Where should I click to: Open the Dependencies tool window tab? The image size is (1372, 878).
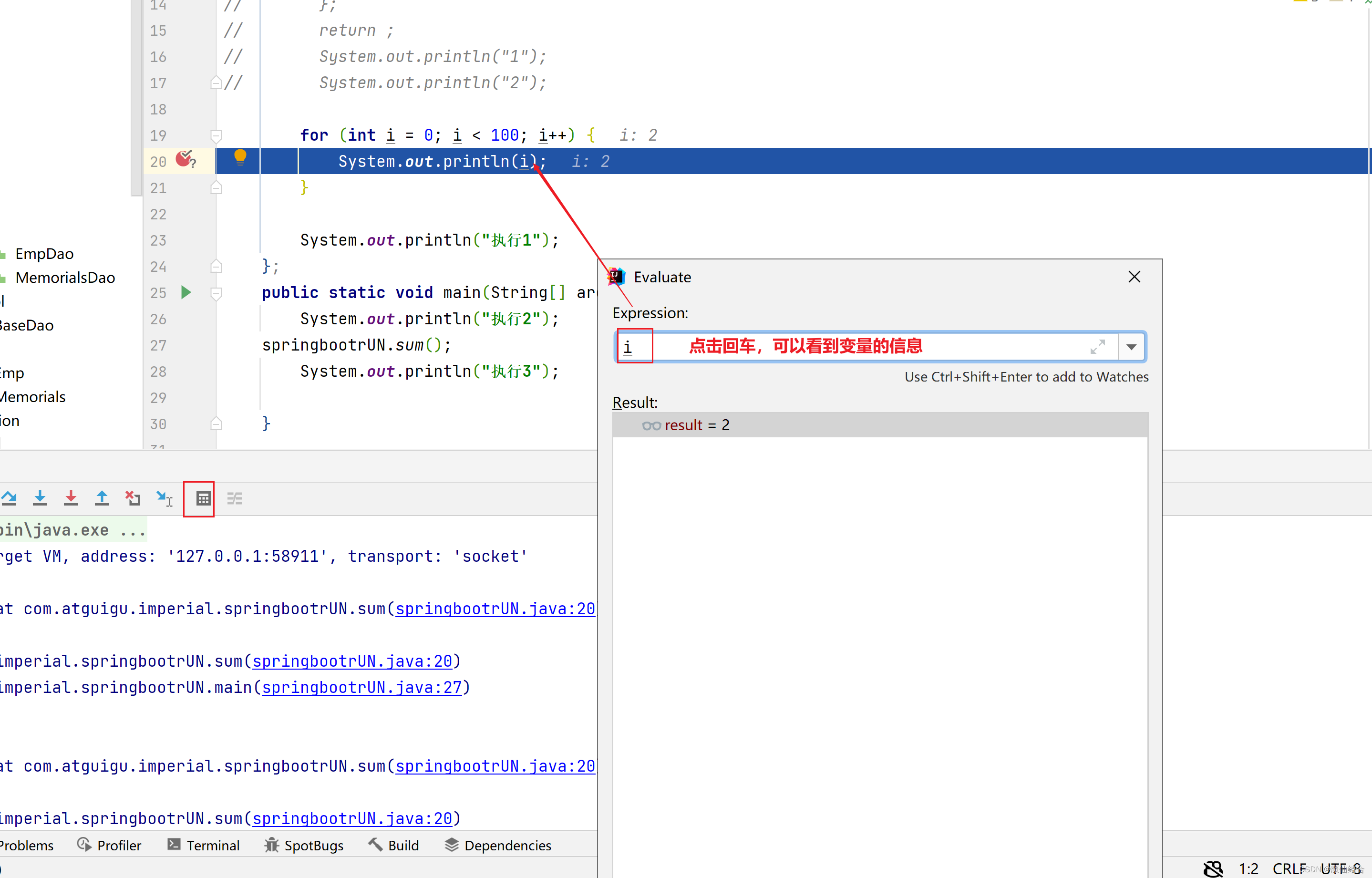coord(497,845)
